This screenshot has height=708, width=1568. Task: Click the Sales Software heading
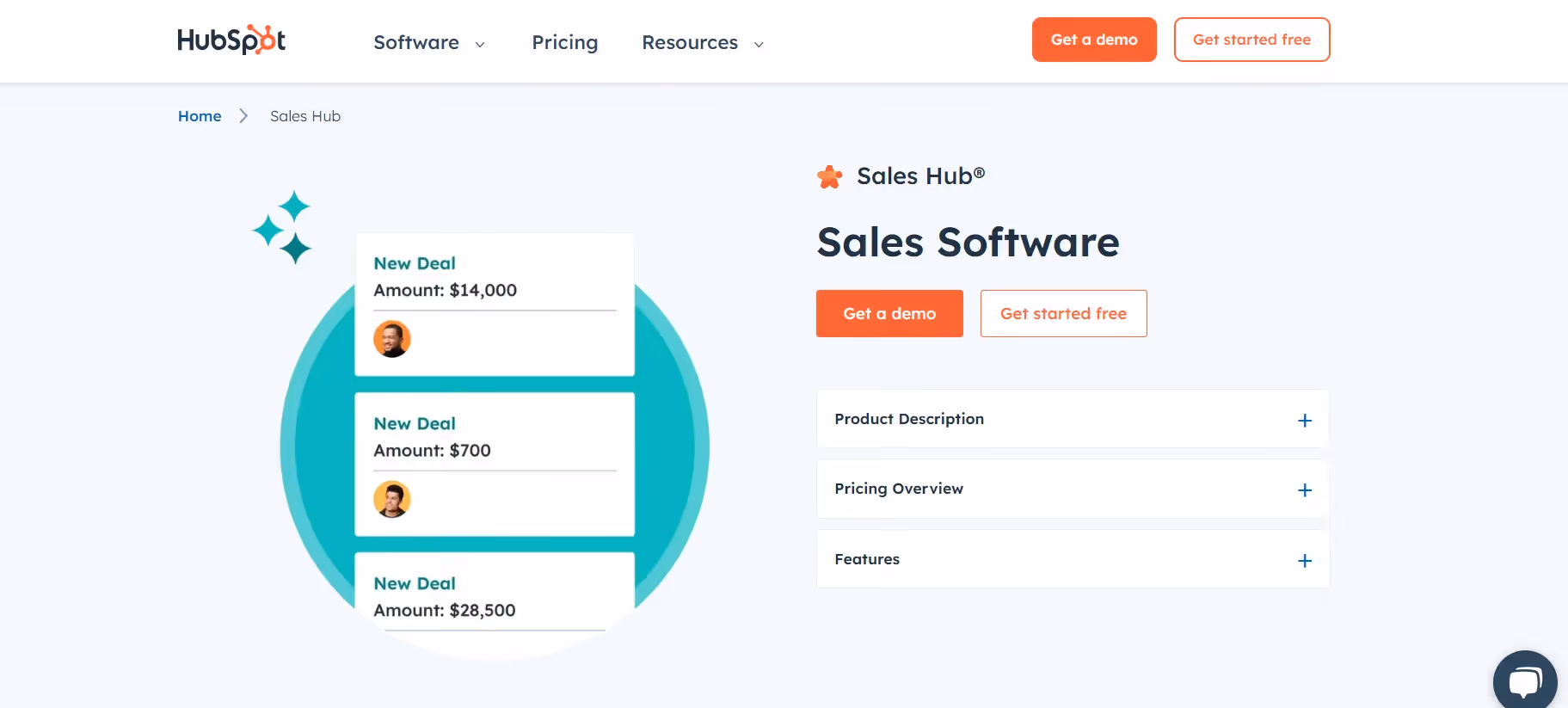(968, 242)
